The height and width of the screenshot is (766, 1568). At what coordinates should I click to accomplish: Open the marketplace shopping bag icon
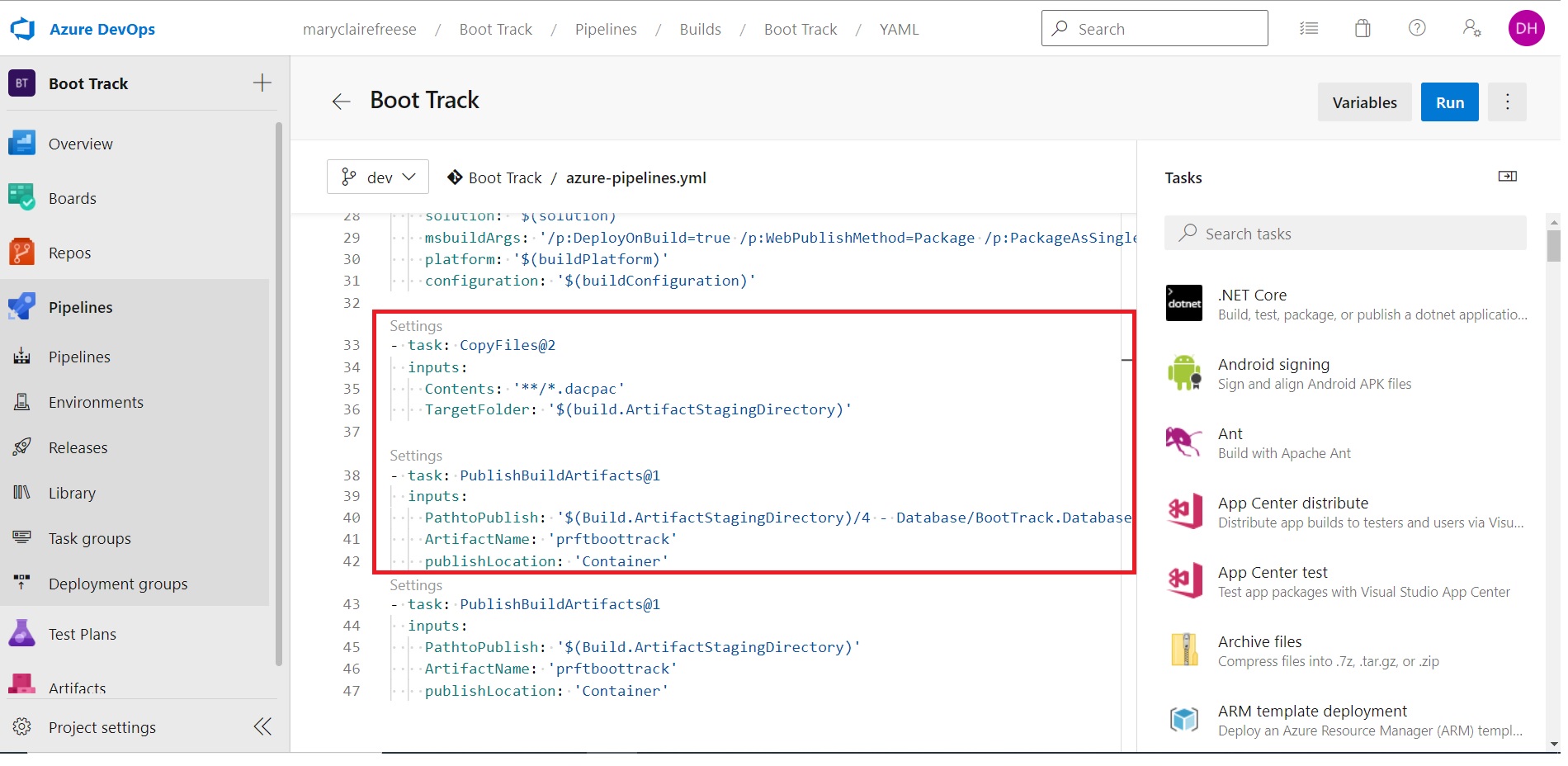click(1363, 29)
